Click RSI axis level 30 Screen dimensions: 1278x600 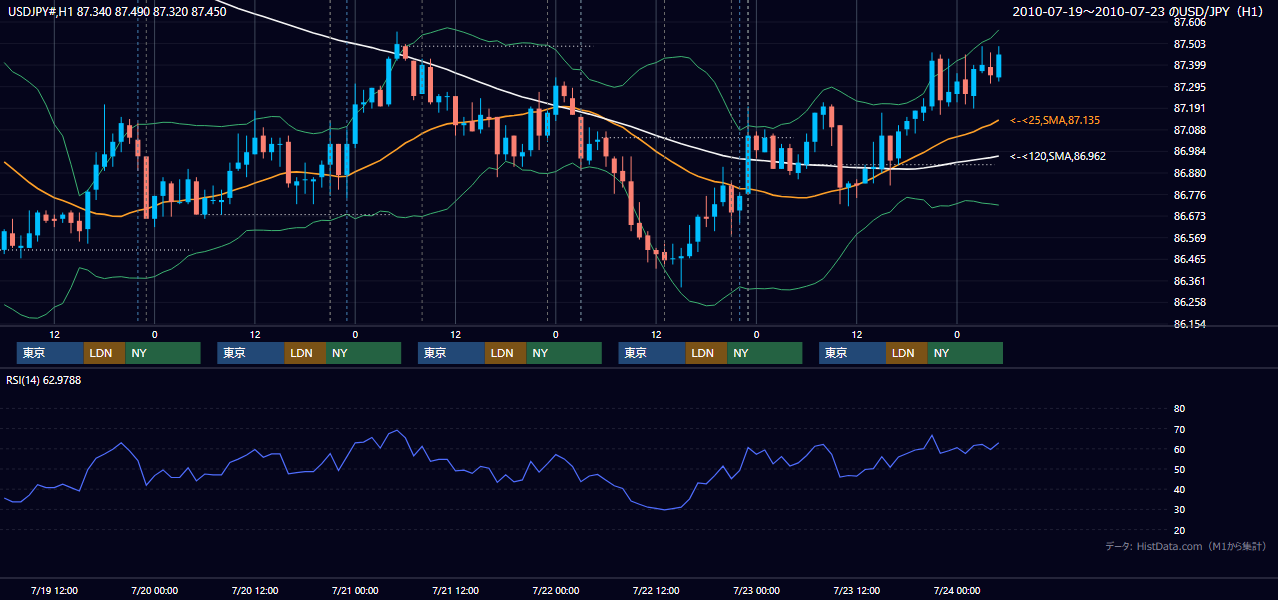[1179, 510]
